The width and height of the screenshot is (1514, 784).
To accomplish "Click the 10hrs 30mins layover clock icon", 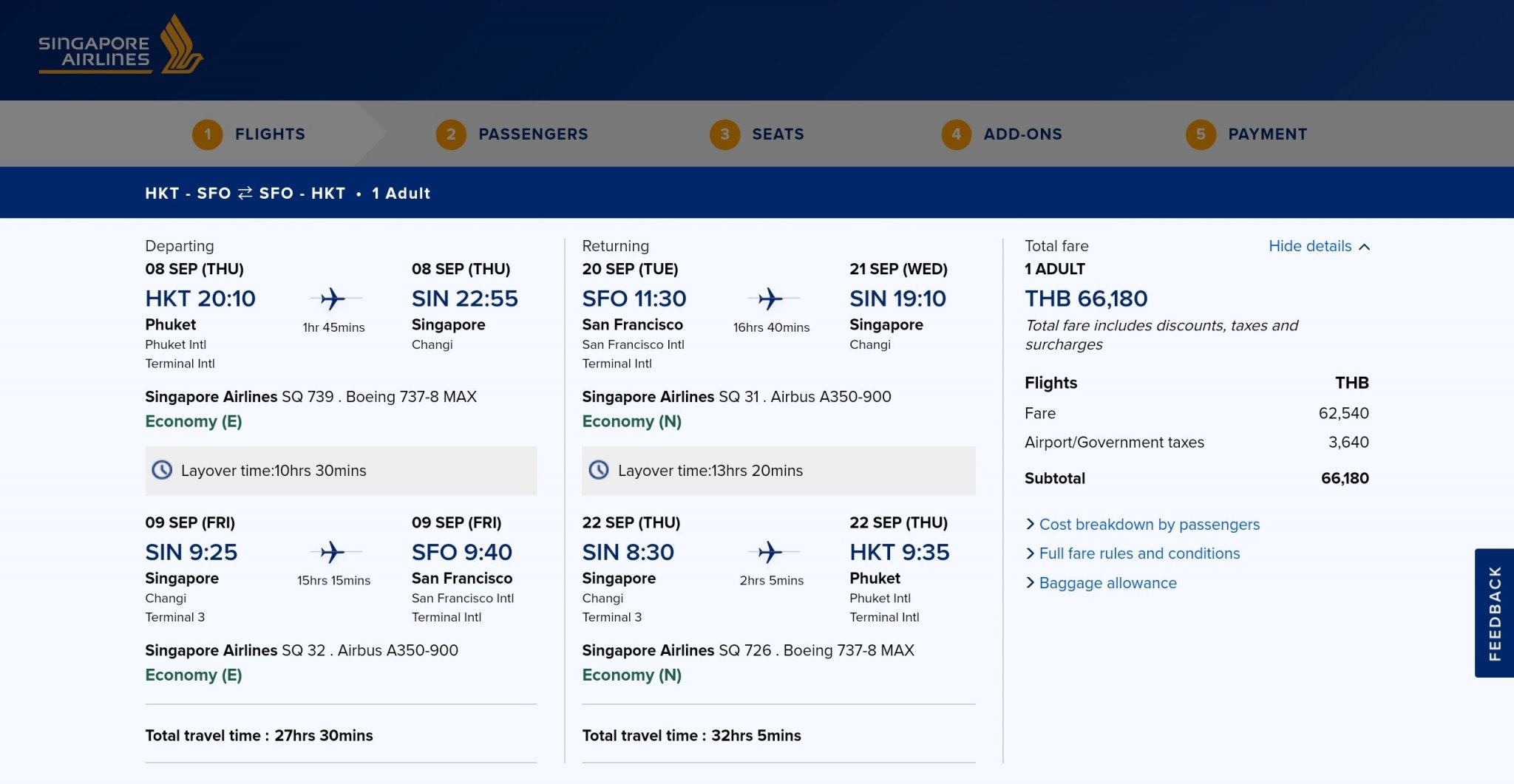I will click(x=162, y=470).
